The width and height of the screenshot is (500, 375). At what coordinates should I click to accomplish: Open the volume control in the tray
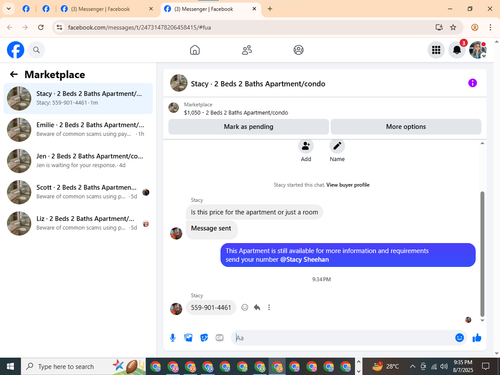click(444, 367)
